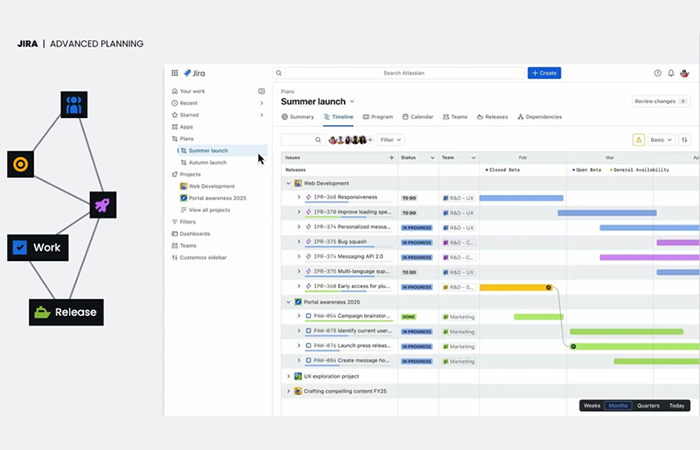Screen dimensions: 700x450
Task: Select the Months timeline scale
Action: (618, 405)
